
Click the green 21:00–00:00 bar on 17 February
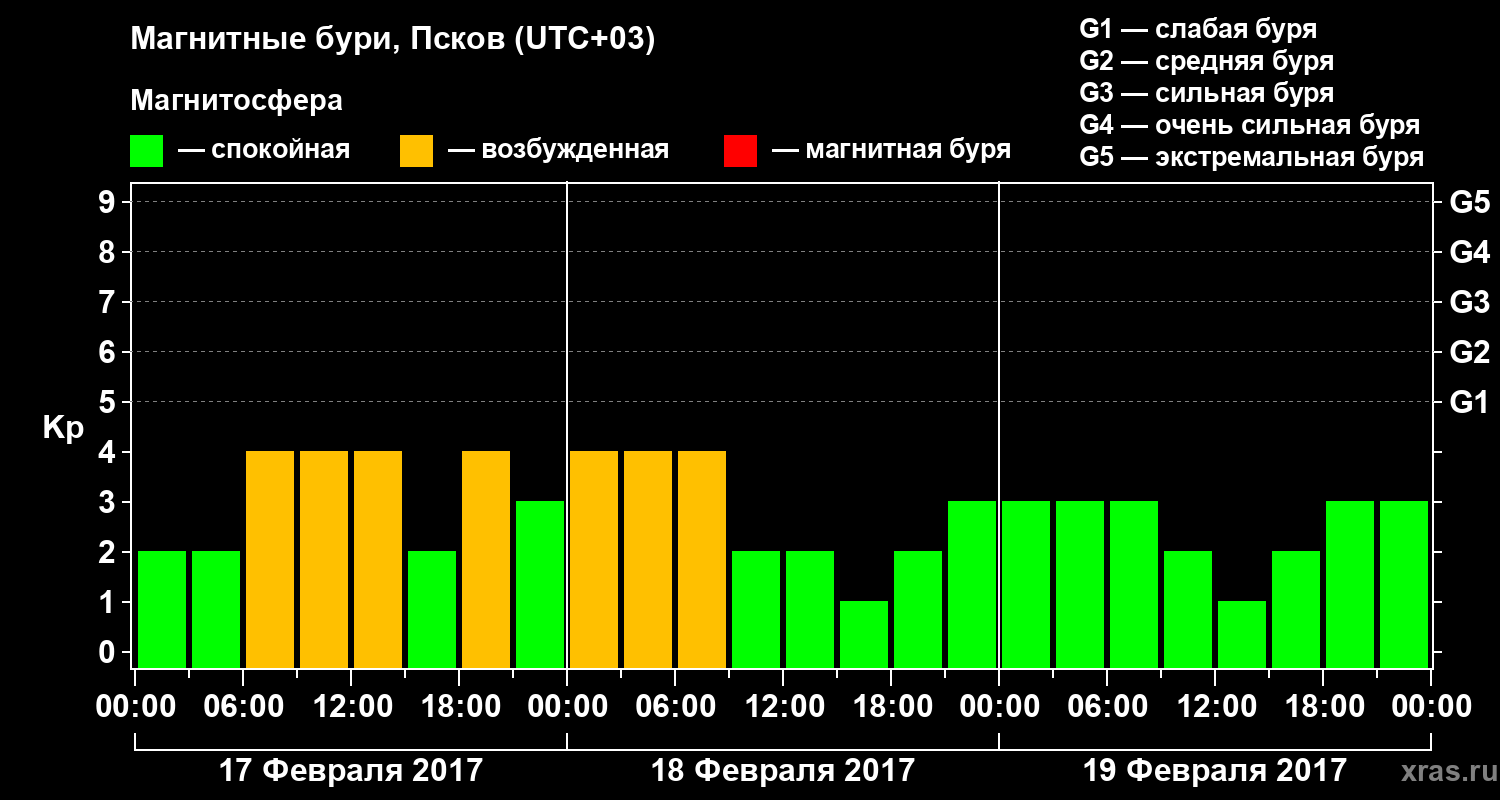pos(540,584)
